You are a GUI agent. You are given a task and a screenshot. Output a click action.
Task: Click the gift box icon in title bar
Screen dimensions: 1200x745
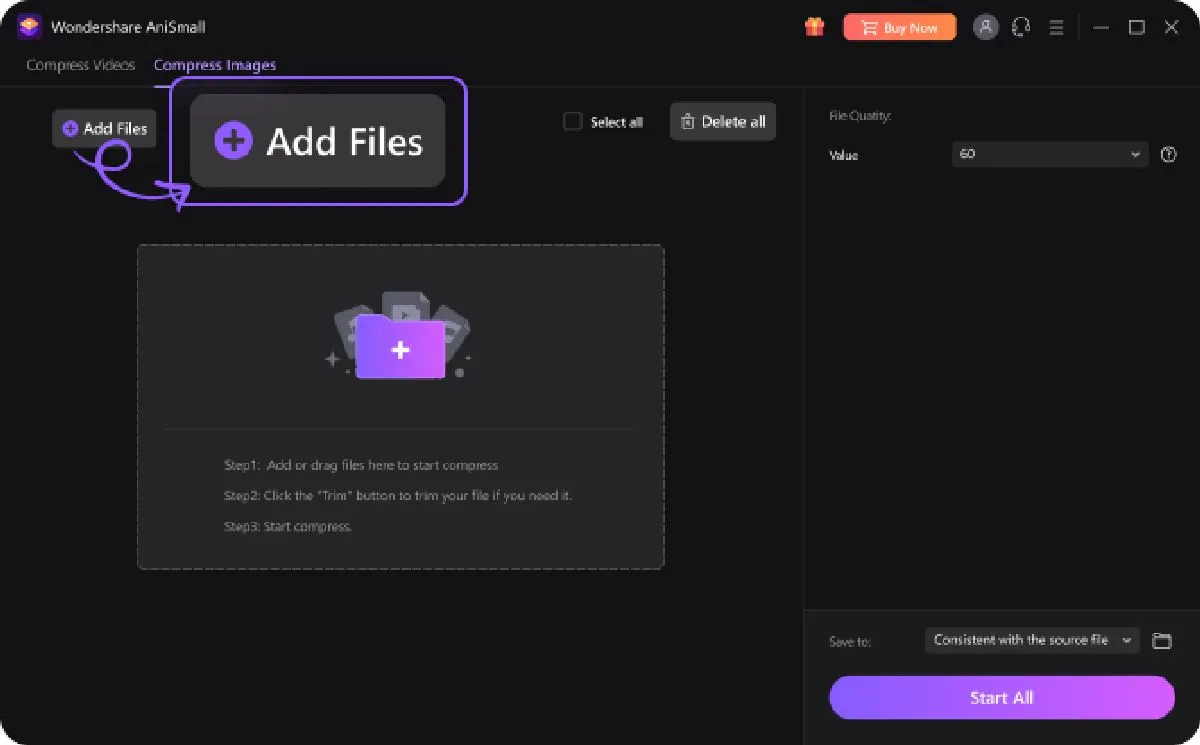(815, 27)
